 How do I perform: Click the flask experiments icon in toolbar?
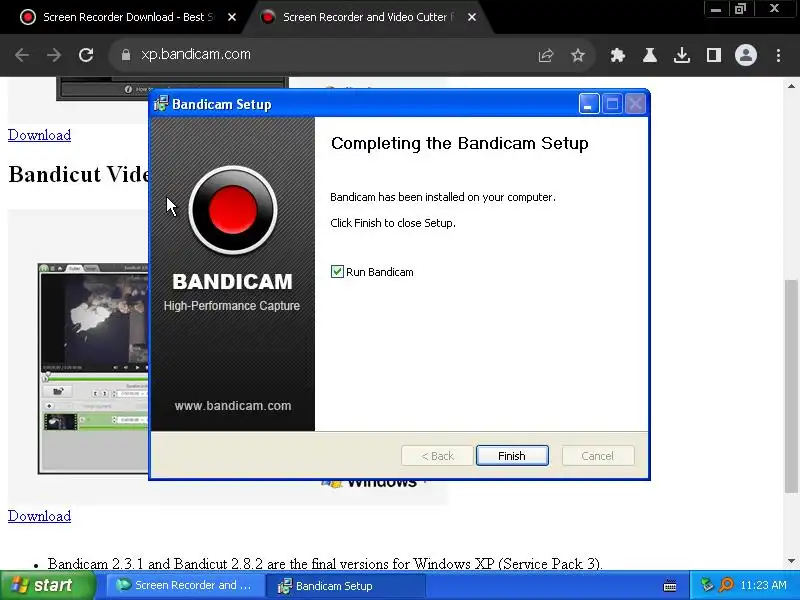649,55
